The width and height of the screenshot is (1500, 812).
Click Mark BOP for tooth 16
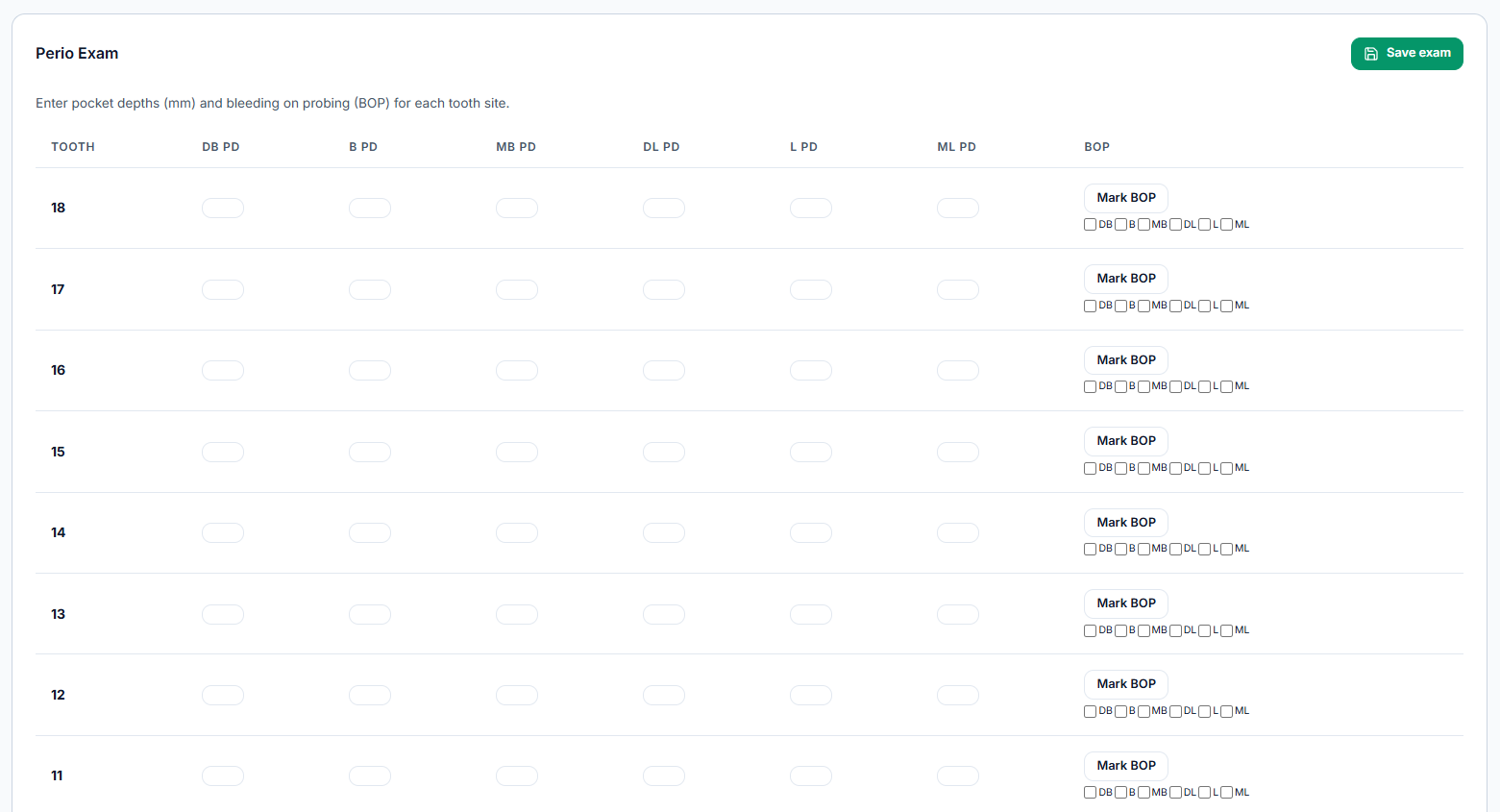[x=1126, y=360]
